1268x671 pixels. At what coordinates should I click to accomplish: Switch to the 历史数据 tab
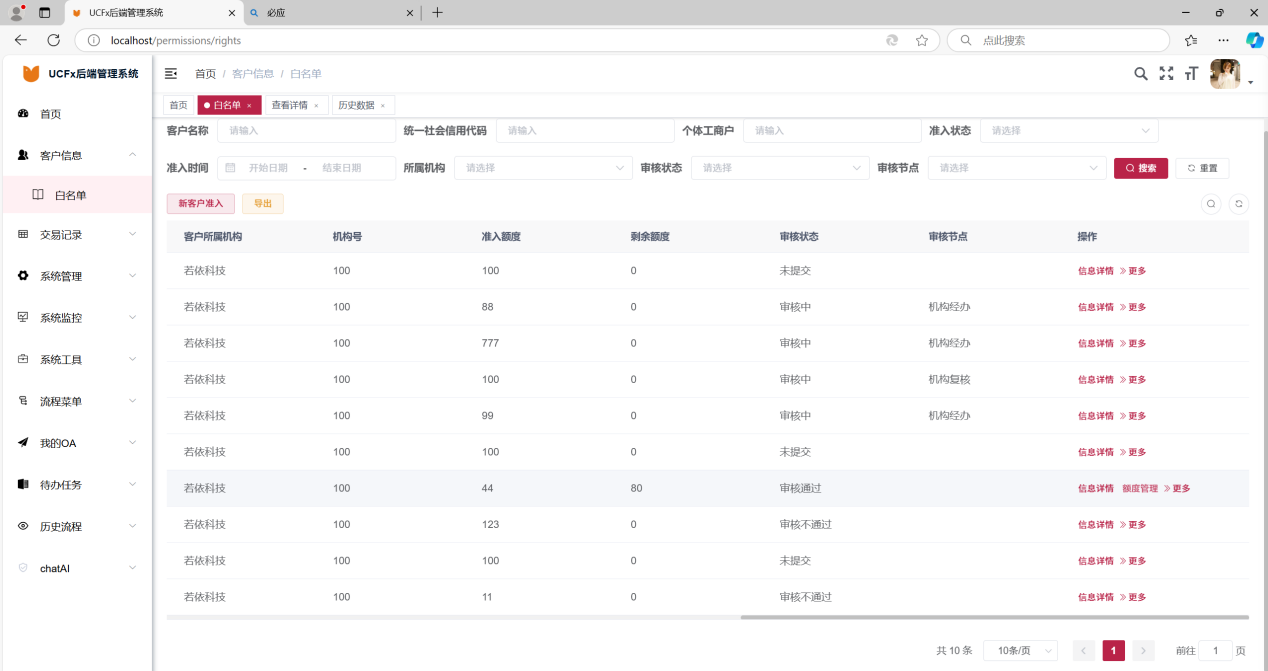click(356, 105)
